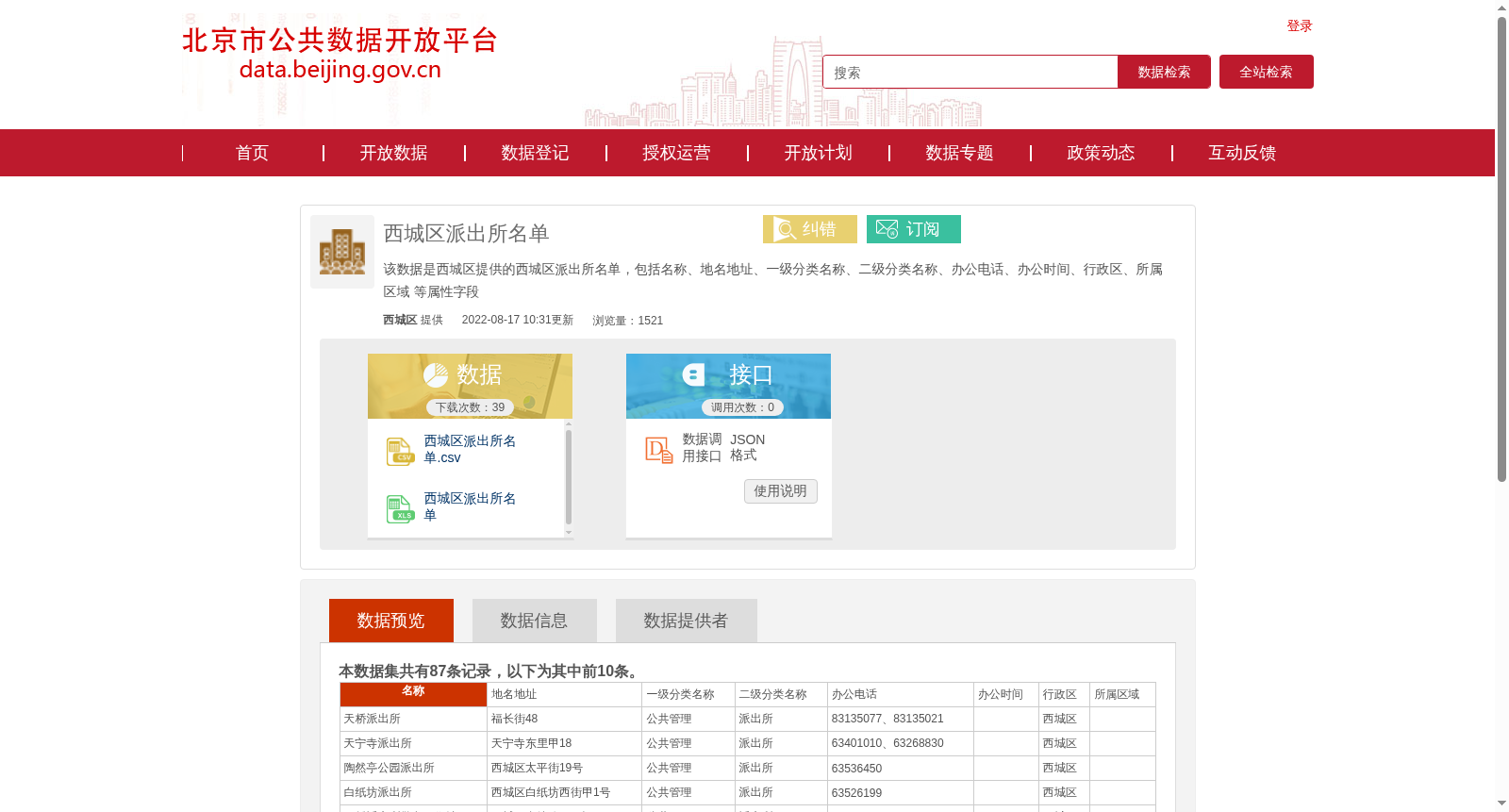Click the pie chart icon in 数据 header
This screenshot has height=812, width=1509.
click(x=436, y=375)
